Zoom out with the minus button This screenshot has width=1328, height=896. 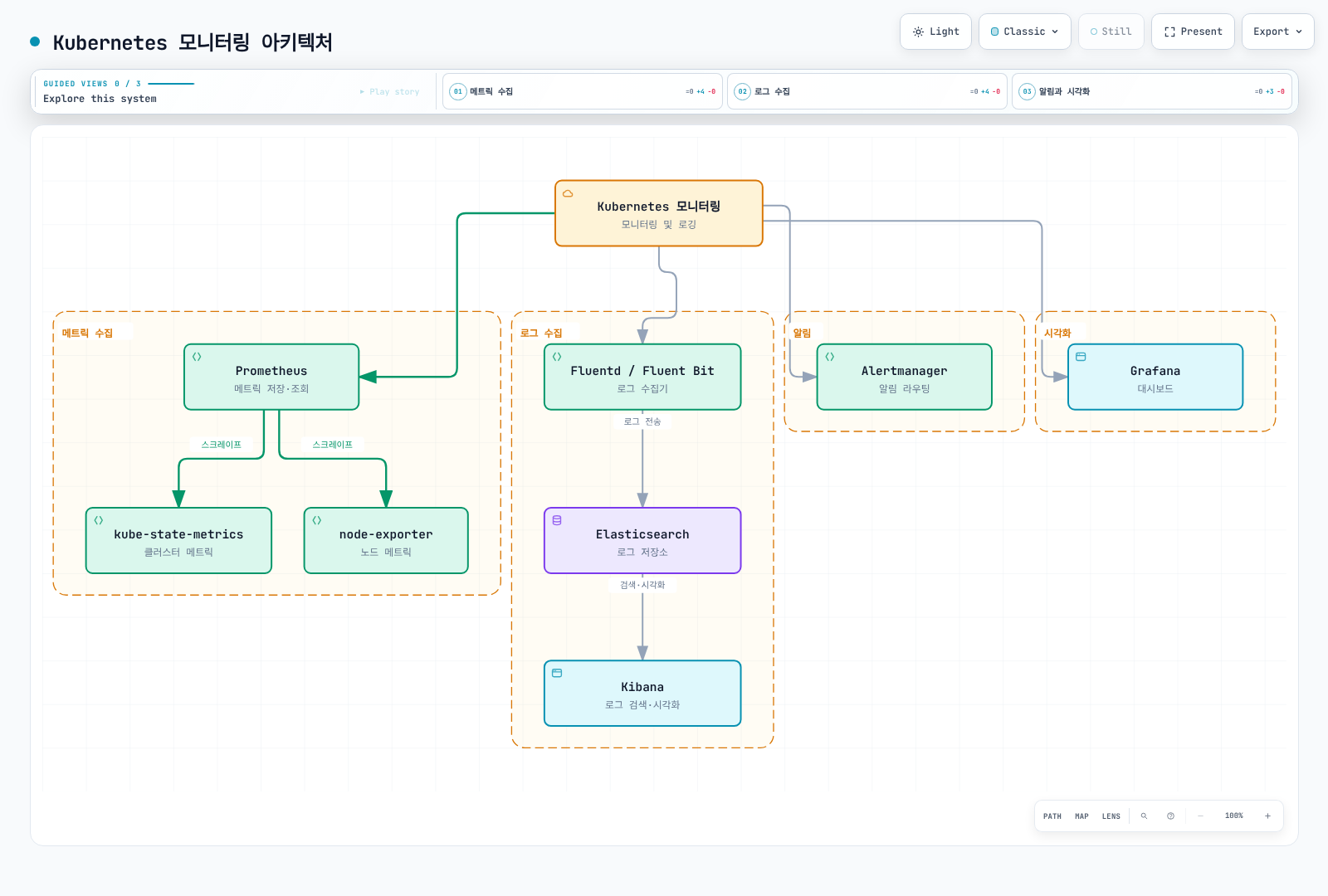point(1200,816)
